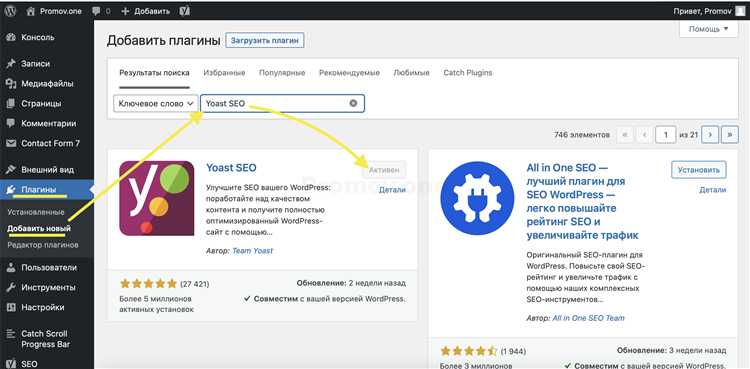Switch to Catch Plugins tab
This screenshot has height=369, width=750.
click(468, 73)
